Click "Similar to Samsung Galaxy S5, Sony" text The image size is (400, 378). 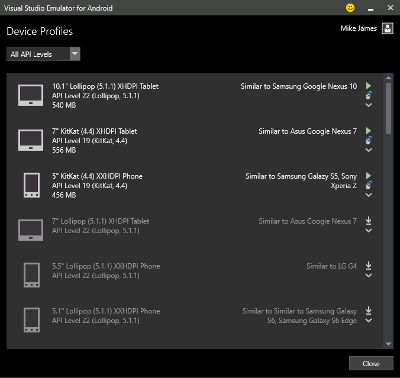[301, 176]
